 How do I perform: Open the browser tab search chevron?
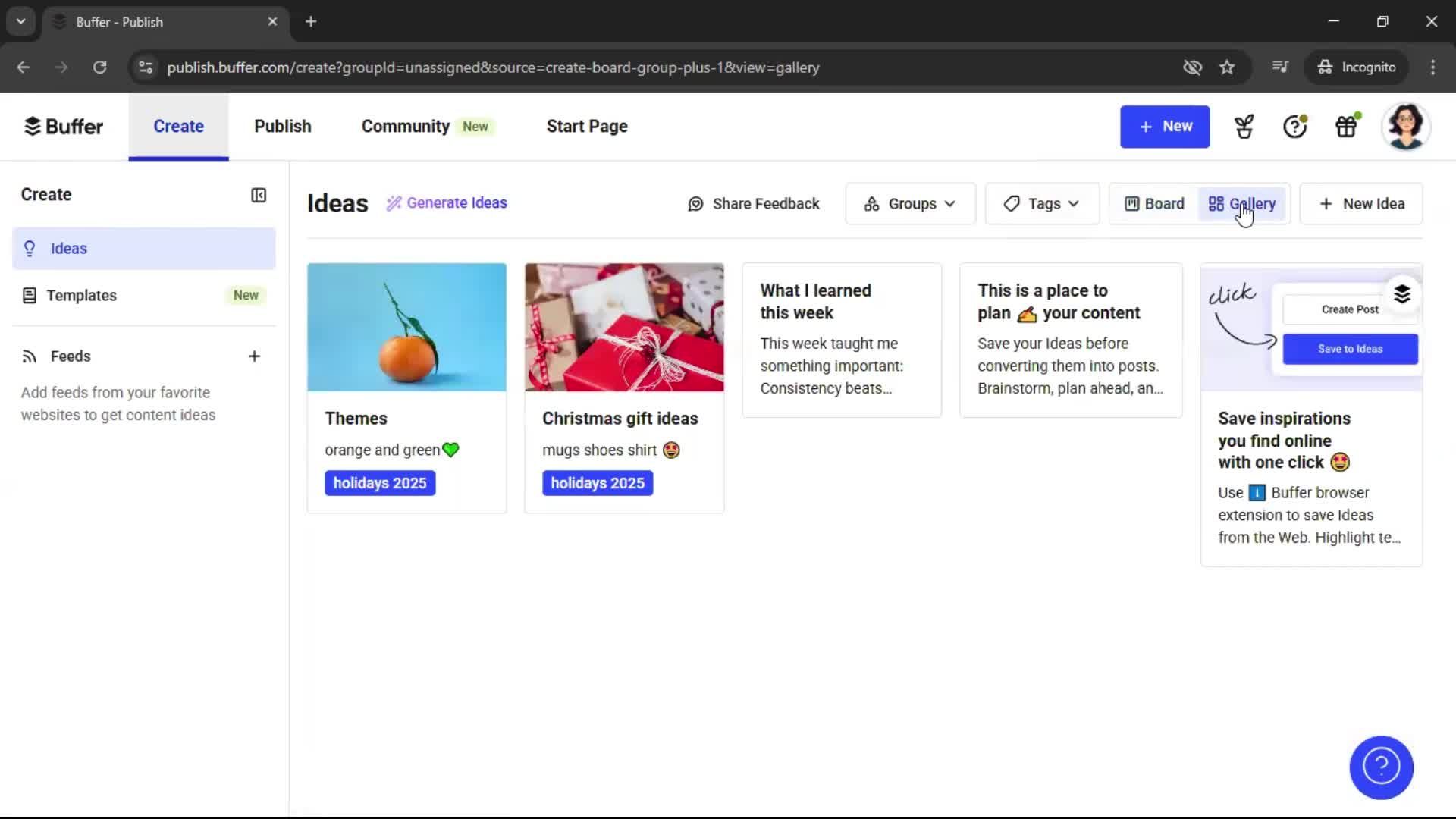point(20,21)
